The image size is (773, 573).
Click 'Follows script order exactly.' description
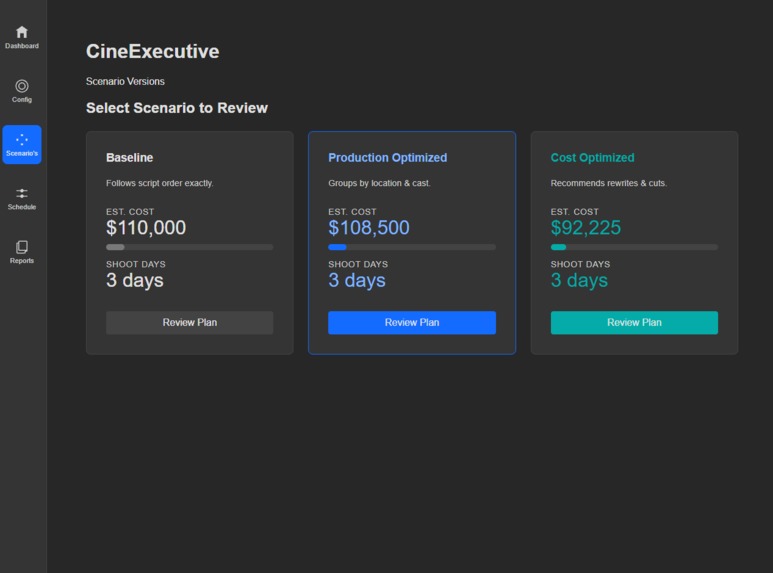(160, 183)
